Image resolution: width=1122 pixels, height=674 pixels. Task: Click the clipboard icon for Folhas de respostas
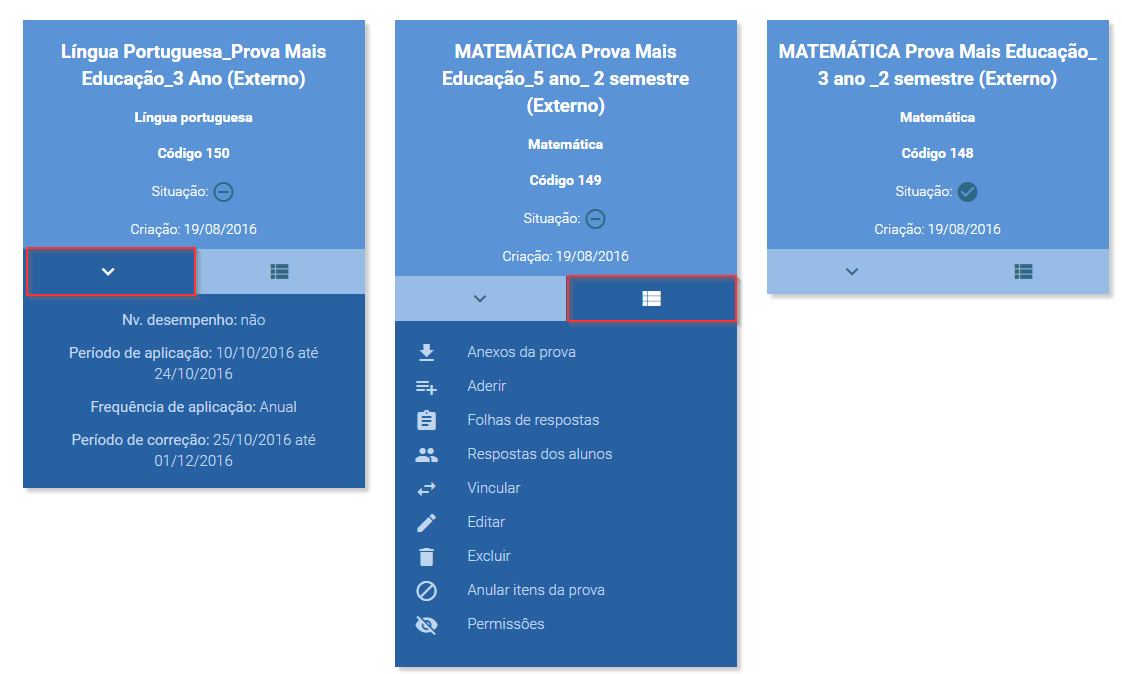coord(426,420)
